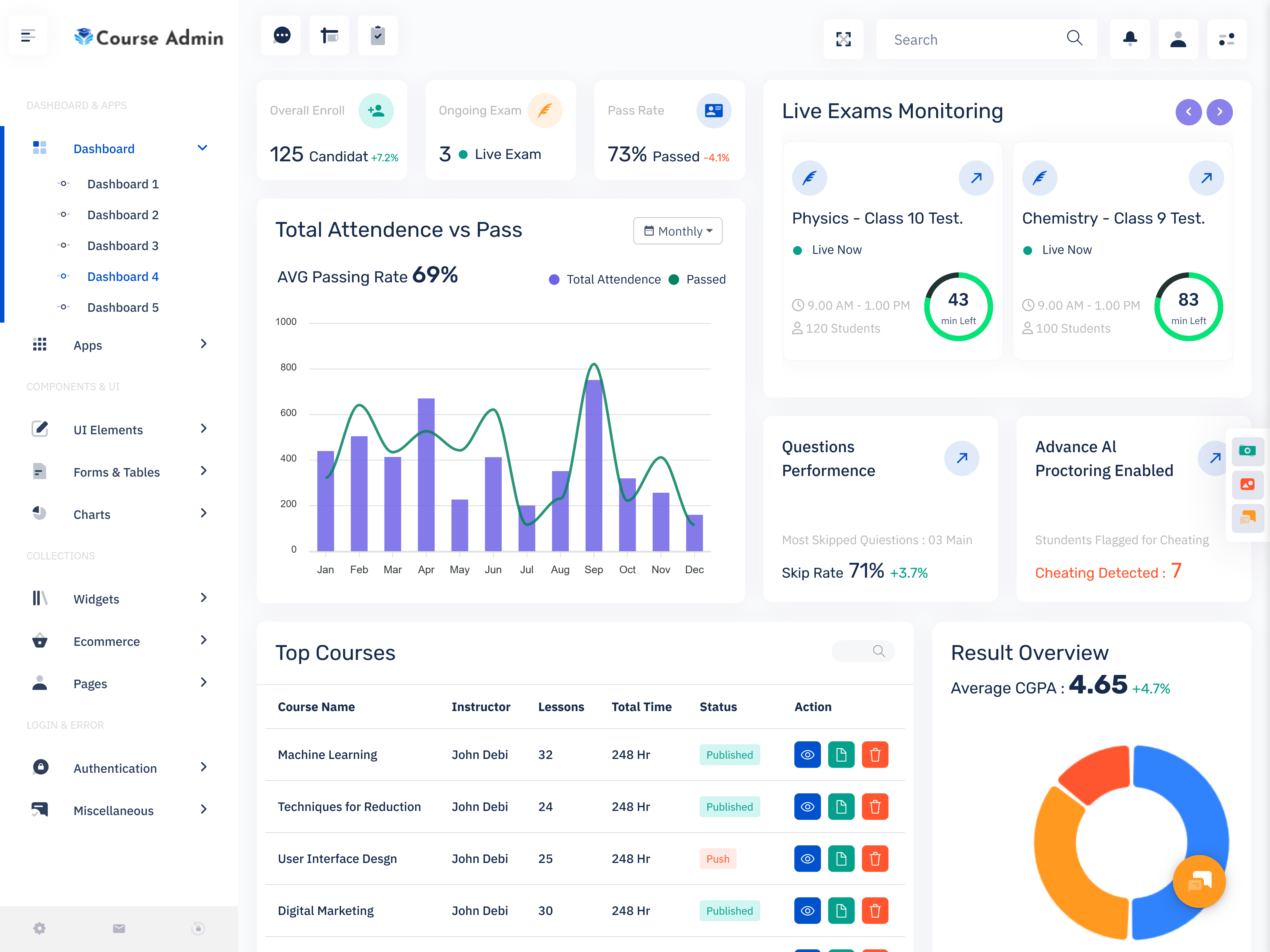The height and width of the screenshot is (952, 1270).
Task: Select Dashboard 4 in sidebar
Action: [x=123, y=276]
